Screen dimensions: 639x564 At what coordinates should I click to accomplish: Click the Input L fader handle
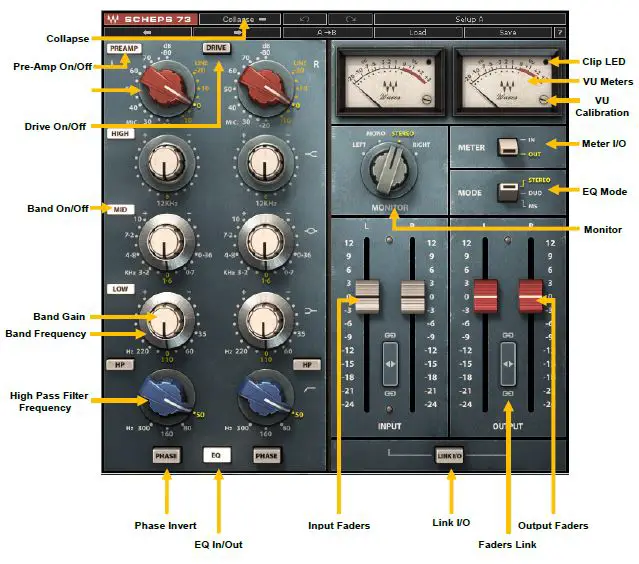click(x=367, y=297)
